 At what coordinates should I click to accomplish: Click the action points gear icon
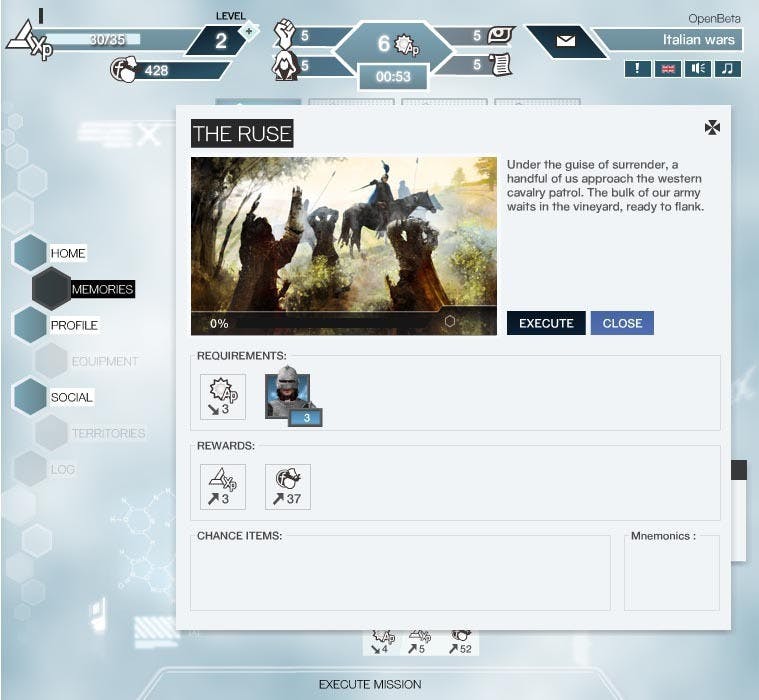407,45
